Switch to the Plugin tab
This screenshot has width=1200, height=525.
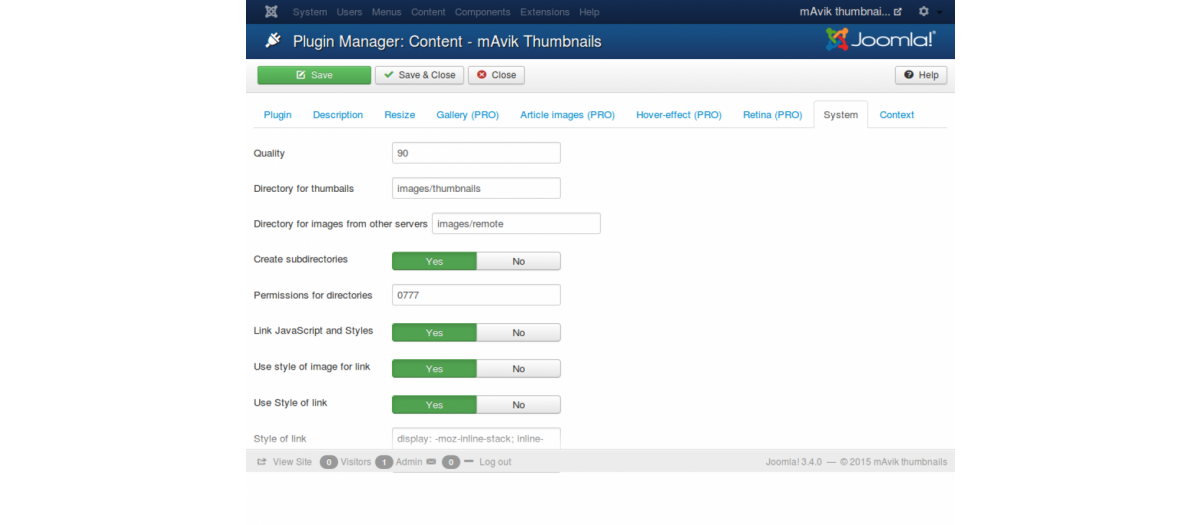(x=278, y=115)
